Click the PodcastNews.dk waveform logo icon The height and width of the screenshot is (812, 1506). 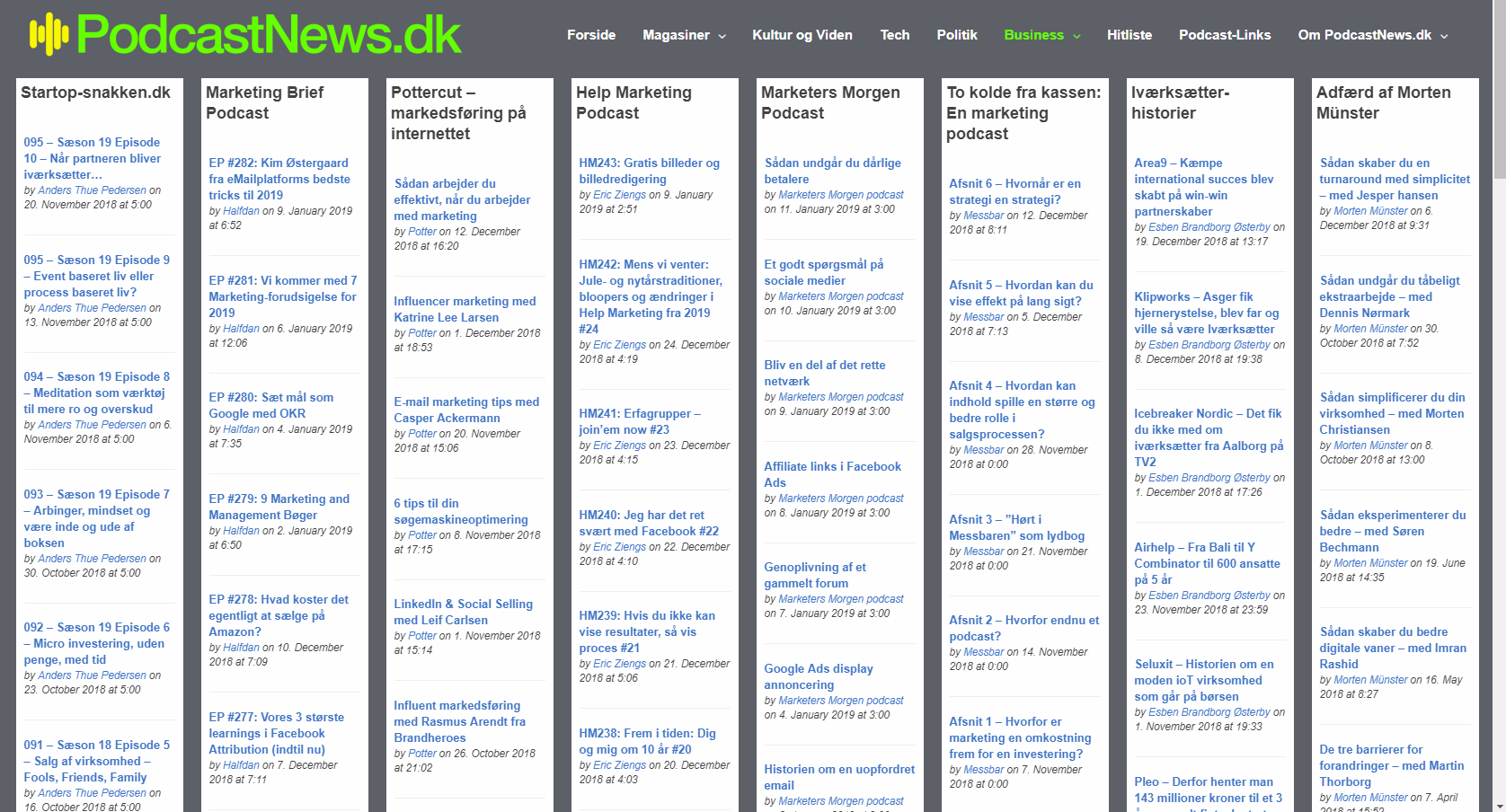[49, 34]
